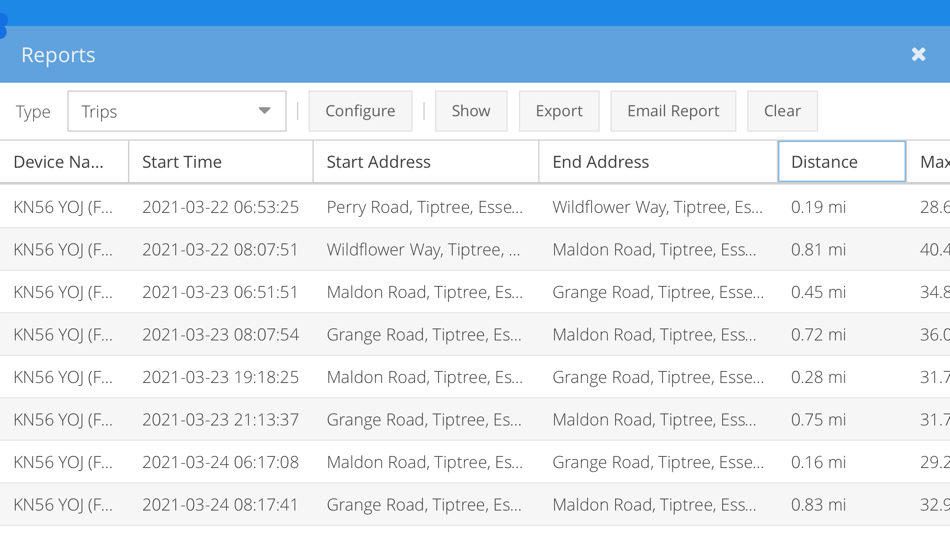Screen dimensions: 950x534
Task: Click distance value 0.83 mi
Action: (x=818, y=504)
